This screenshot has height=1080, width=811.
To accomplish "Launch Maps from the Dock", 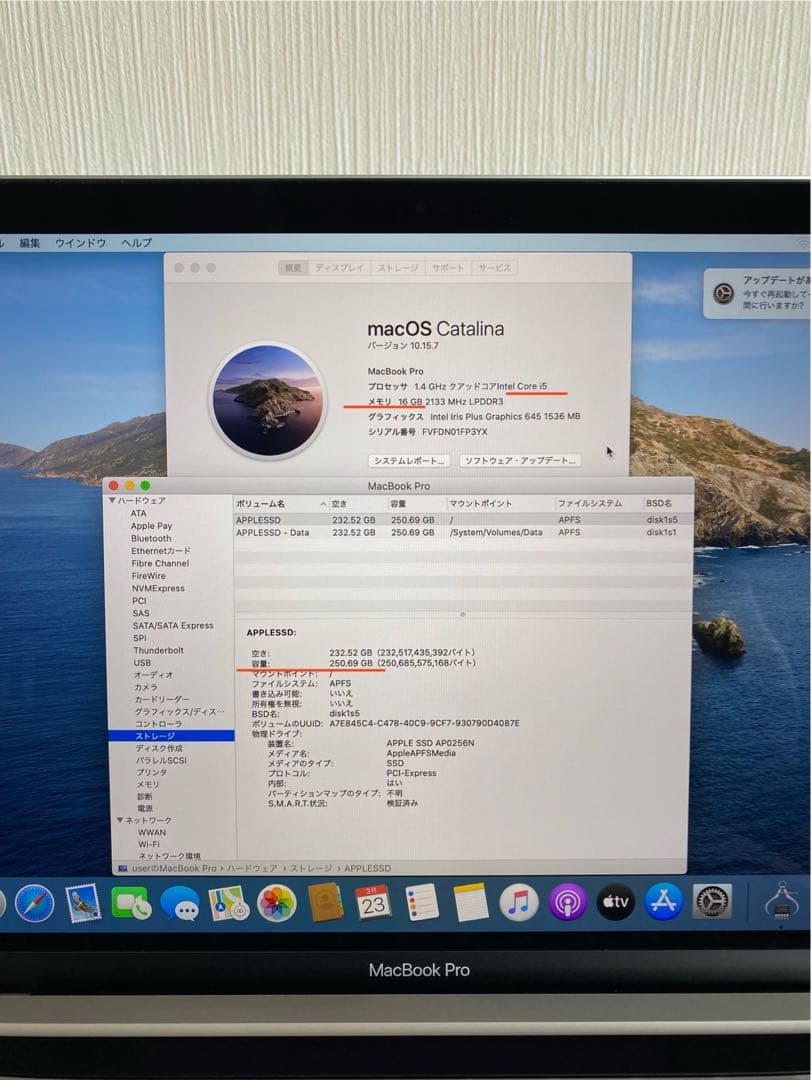I will [x=228, y=903].
